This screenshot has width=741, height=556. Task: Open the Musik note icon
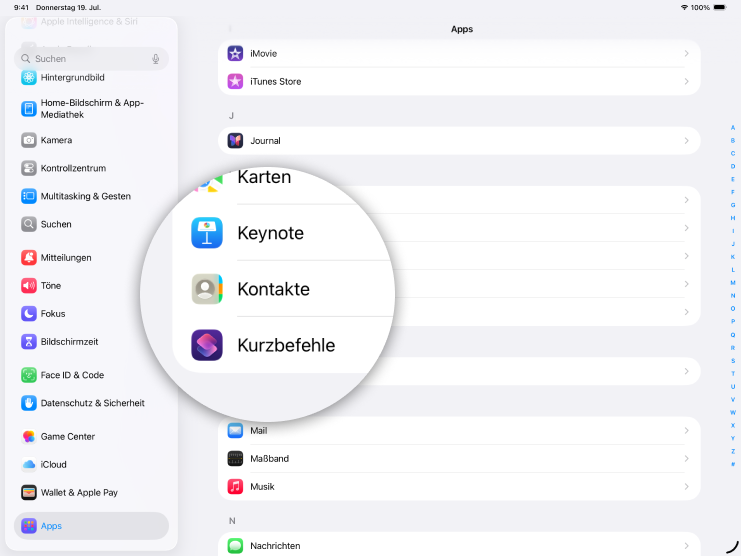[x=235, y=486]
